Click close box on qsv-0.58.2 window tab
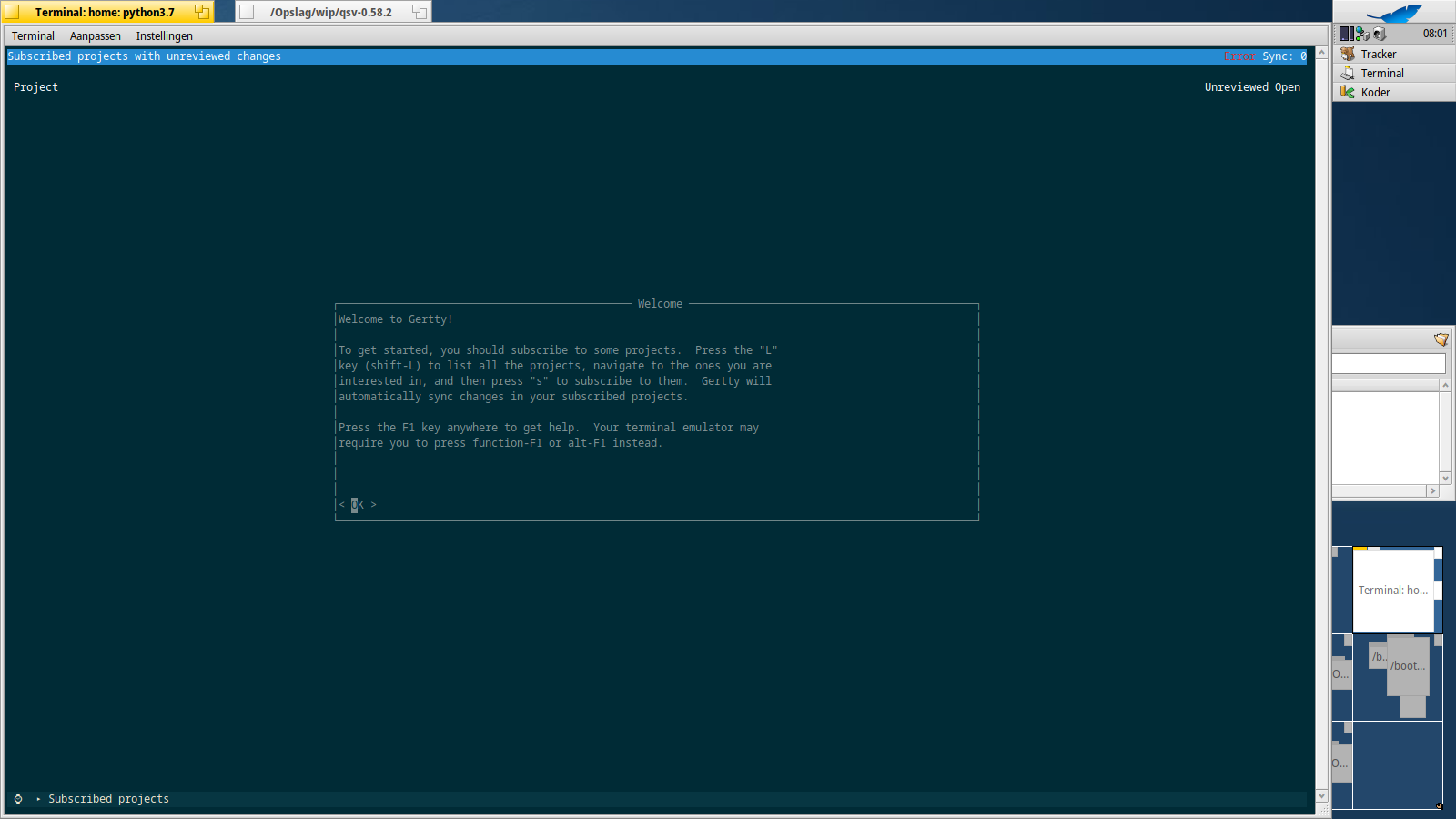Screen dimensions: 1456x819 (247, 12)
